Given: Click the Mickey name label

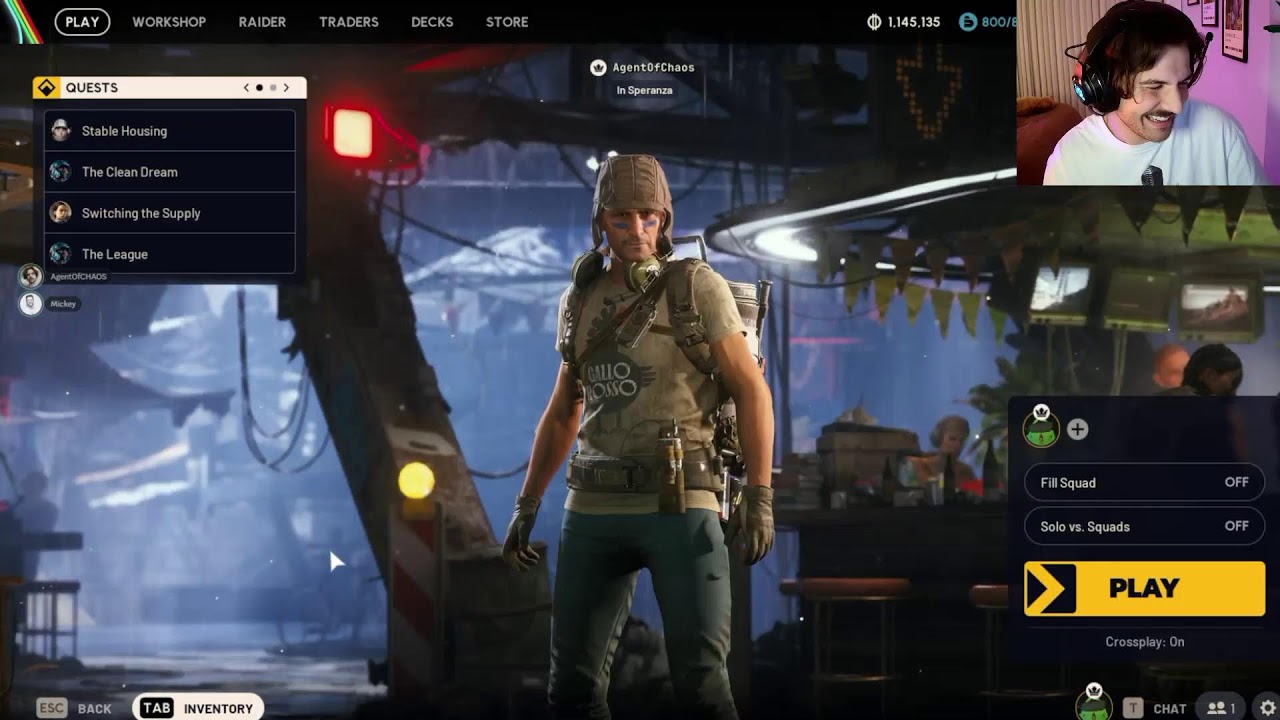Looking at the screenshot, I should [x=63, y=304].
